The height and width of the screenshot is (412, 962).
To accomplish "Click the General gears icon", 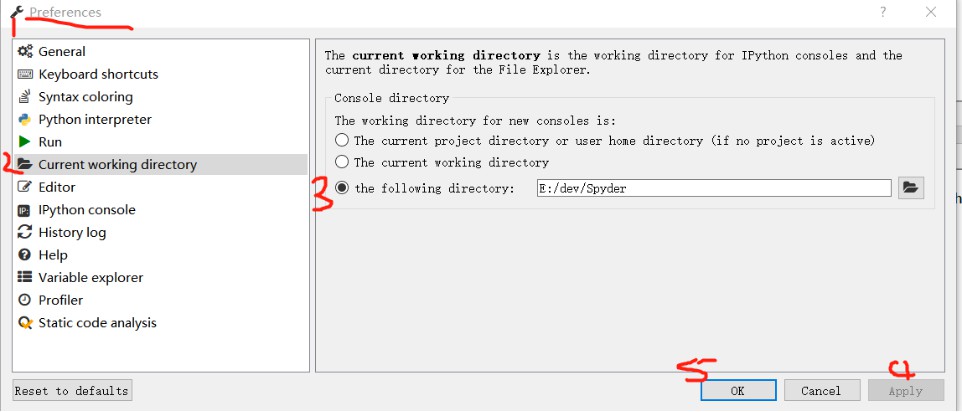I will 25,52.
